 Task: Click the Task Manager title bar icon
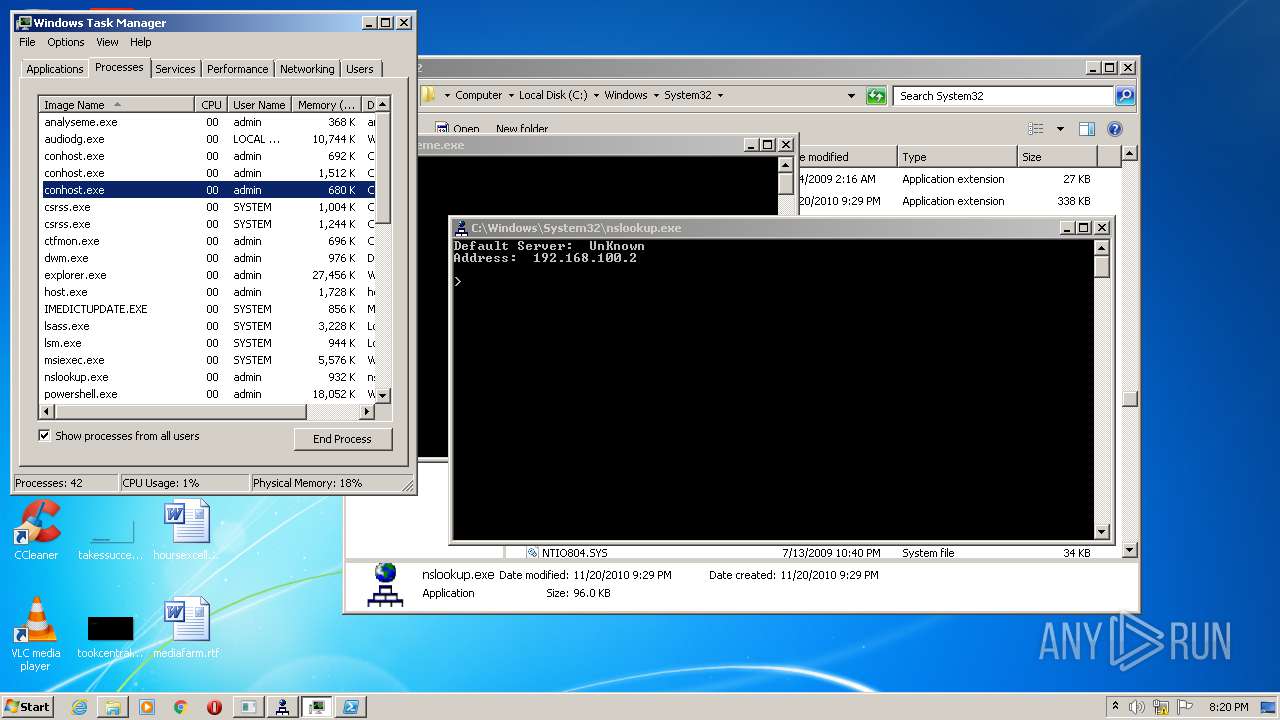pyautogui.click(x=24, y=22)
